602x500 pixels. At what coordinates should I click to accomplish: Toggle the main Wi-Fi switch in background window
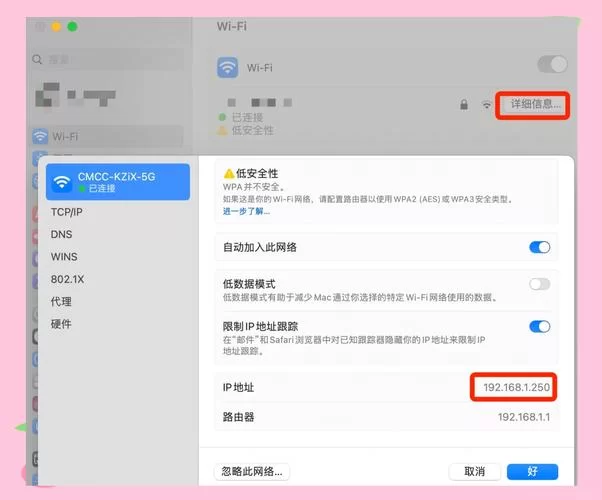coord(552,64)
